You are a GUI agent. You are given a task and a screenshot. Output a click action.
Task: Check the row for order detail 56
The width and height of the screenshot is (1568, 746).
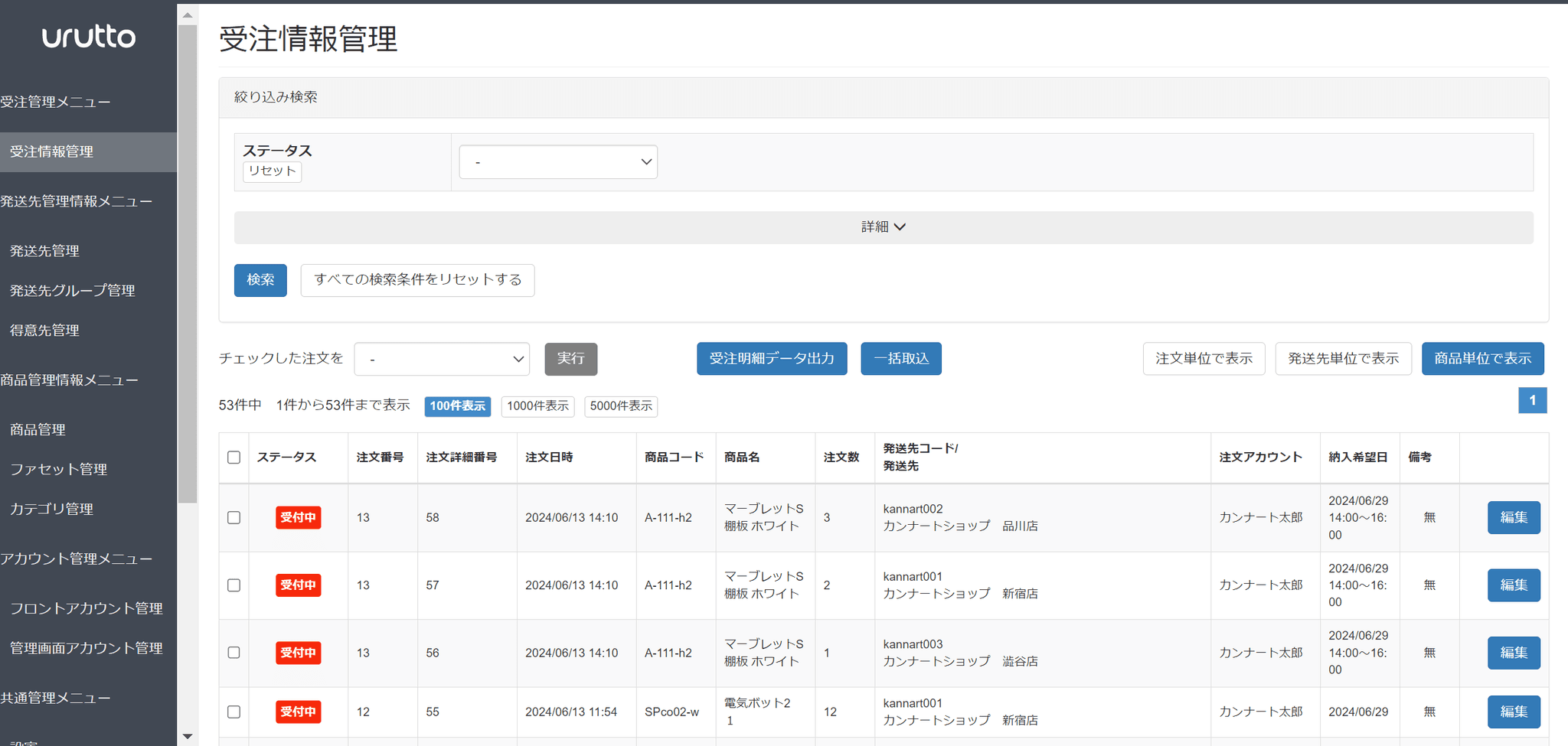point(234,653)
